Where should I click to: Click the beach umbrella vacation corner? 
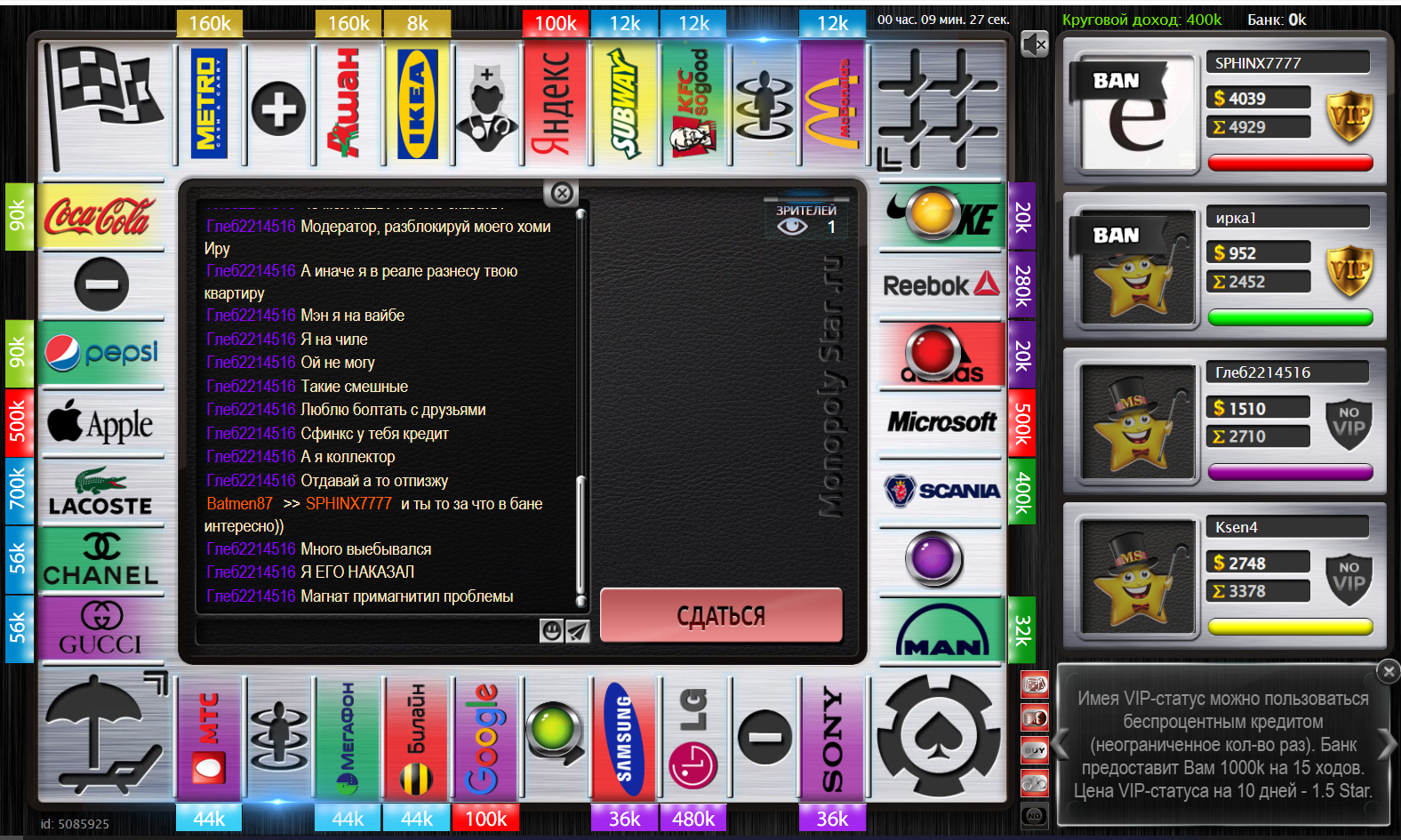[104, 734]
